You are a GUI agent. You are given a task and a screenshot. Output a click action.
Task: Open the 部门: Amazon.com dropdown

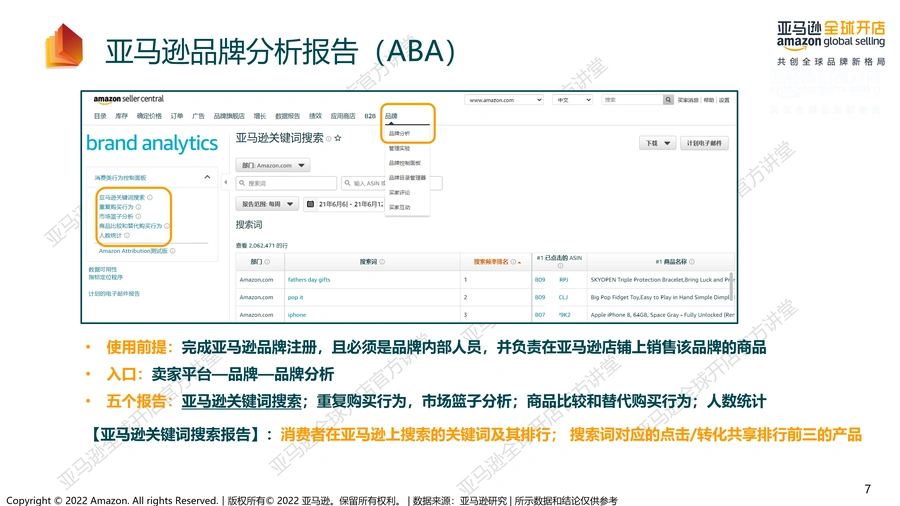coord(273,165)
